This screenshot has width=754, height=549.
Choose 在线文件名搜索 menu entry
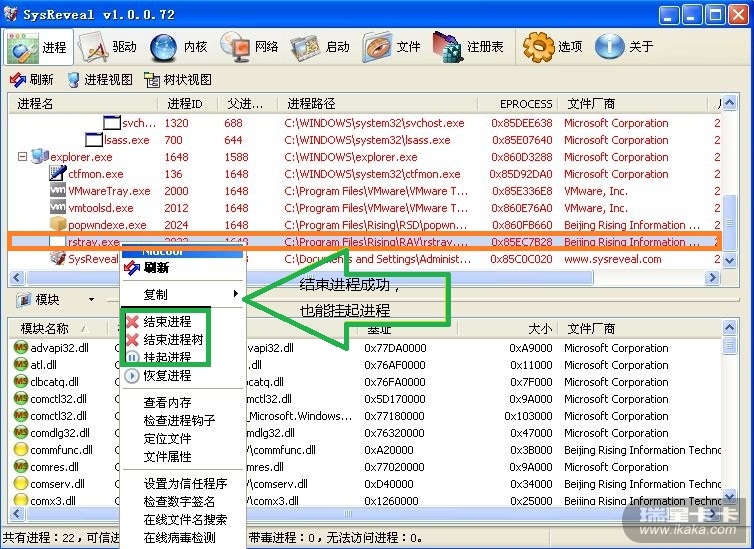tap(183, 520)
